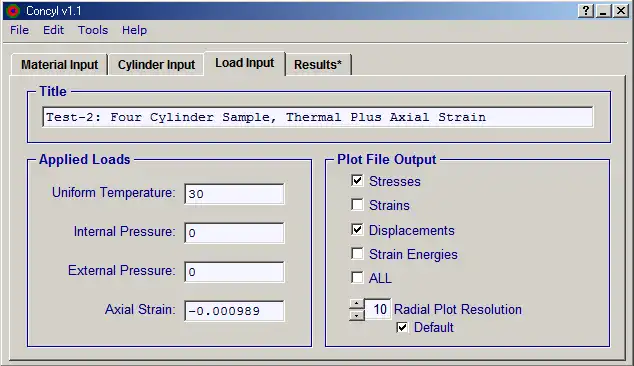This screenshot has width=634, height=366.
Task: Uncheck the Default resolution checkbox
Action: click(402, 327)
